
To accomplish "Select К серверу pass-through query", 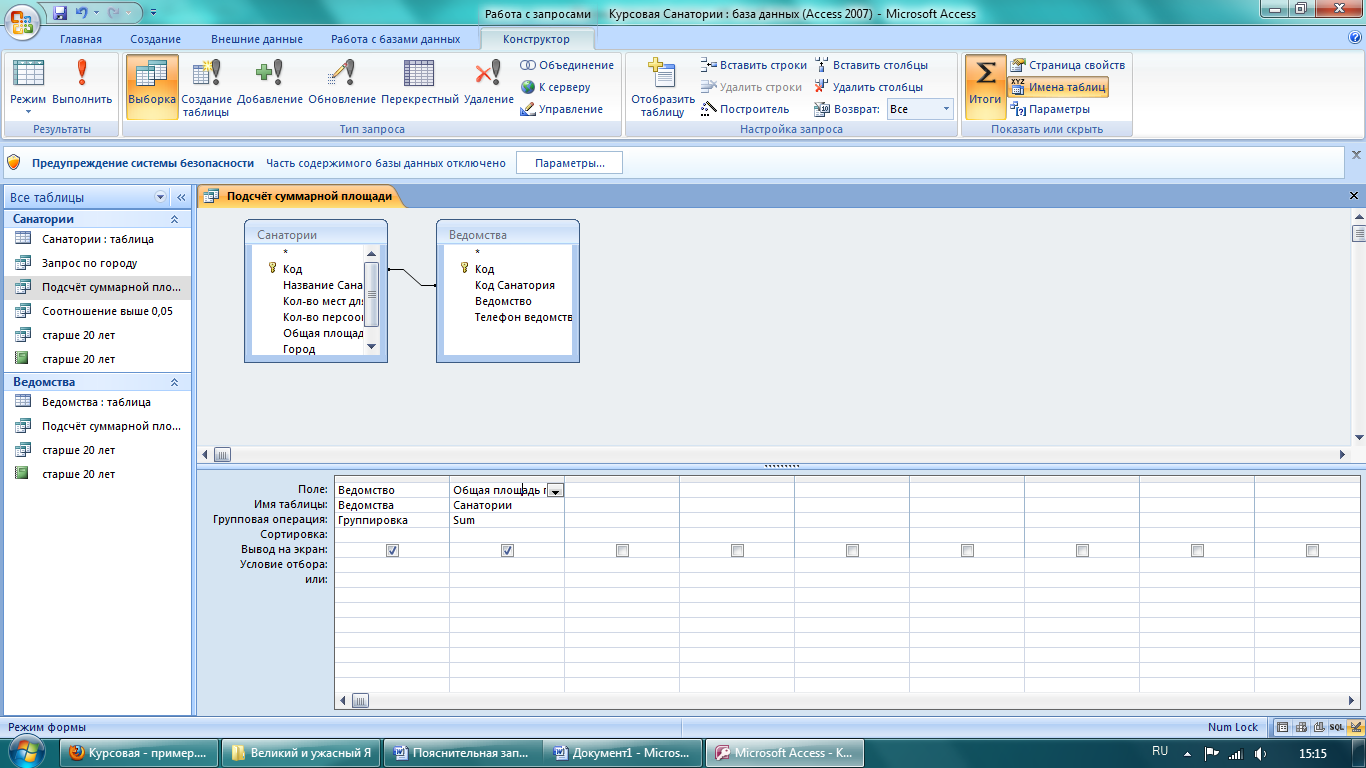I will tap(556, 87).
